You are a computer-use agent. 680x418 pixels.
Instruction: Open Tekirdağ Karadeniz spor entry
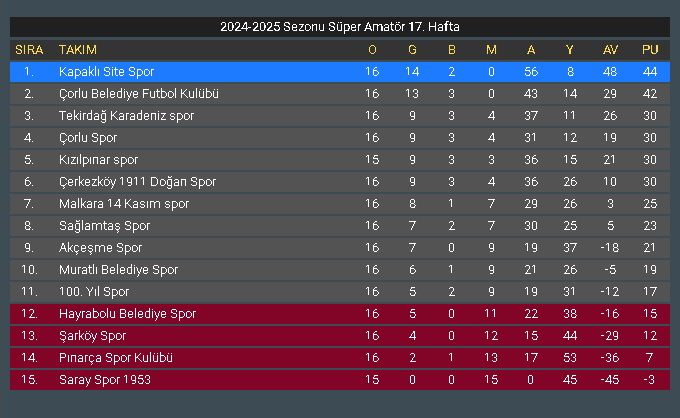(x=340, y=116)
